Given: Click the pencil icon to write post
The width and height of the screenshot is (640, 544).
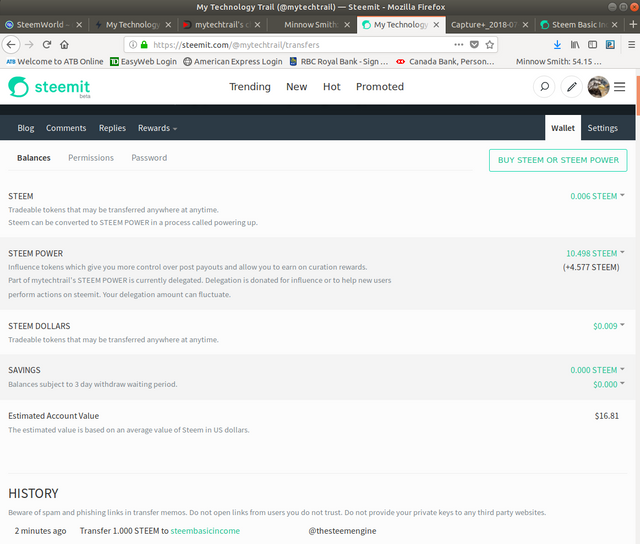Looking at the screenshot, I should tap(571, 87).
